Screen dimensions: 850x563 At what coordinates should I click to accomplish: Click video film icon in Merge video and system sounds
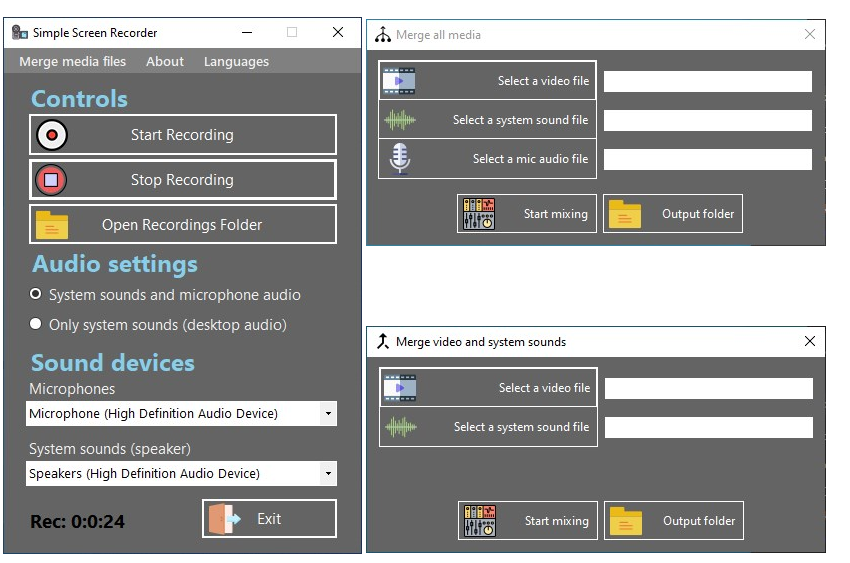pos(400,388)
